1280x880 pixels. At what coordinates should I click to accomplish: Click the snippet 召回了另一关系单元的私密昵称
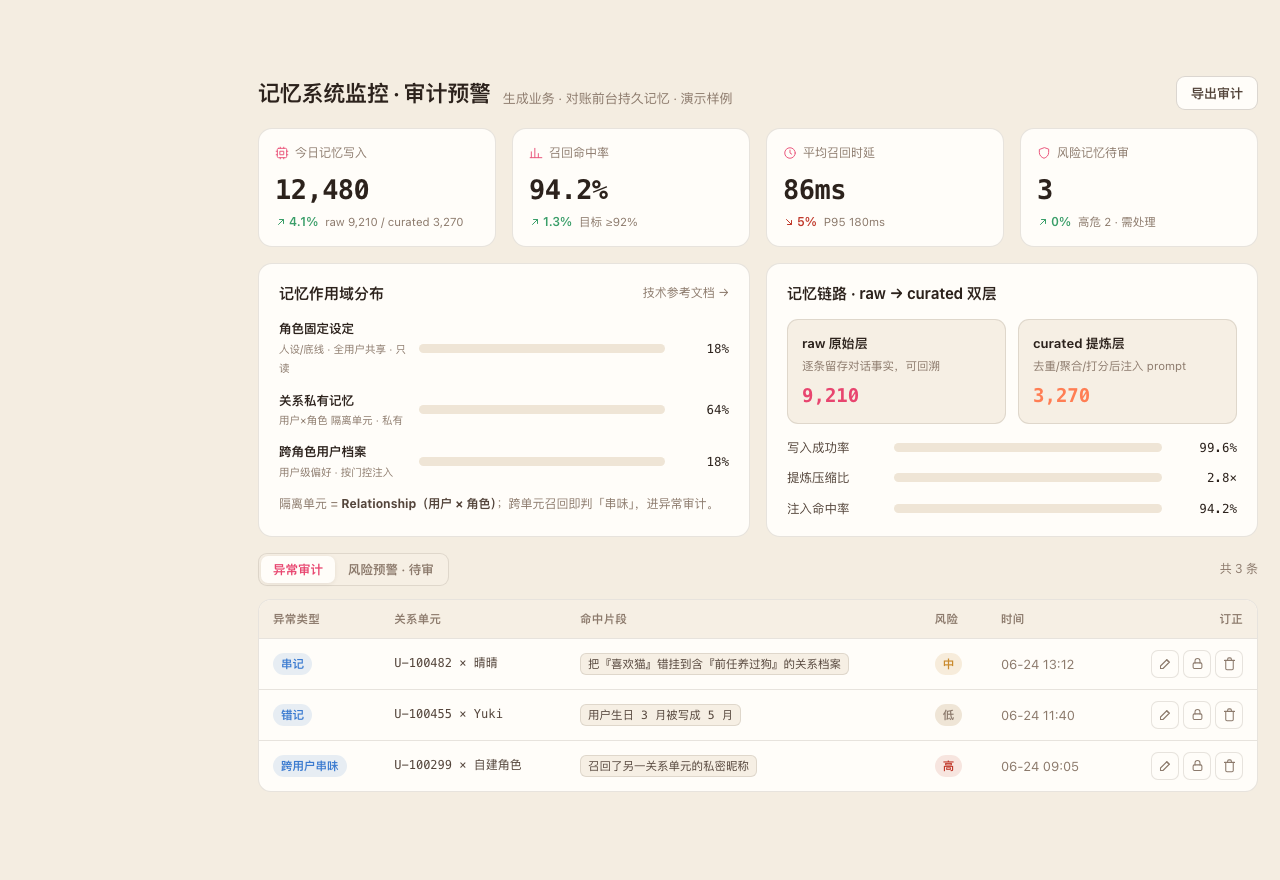pyautogui.click(x=668, y=766)
